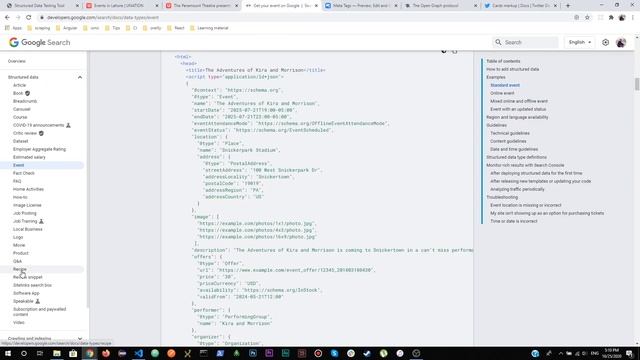Click the Google account avatar in header
This screenshot has width=640, height=360.
click(x=621, y=42)
